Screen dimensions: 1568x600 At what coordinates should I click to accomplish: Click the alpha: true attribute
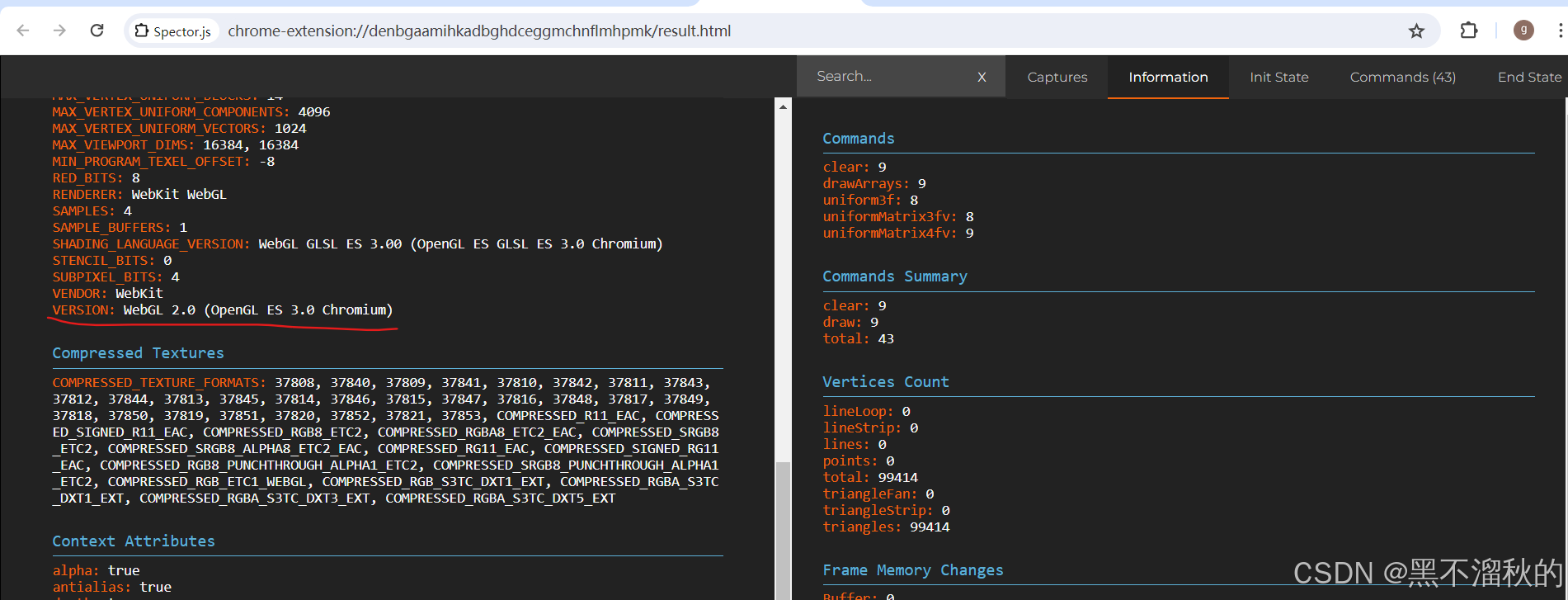97,571
